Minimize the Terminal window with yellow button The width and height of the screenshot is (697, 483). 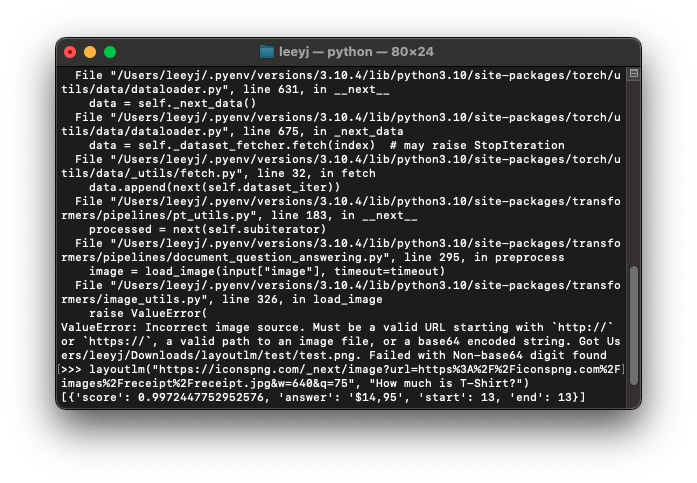(x=90, y=51)
